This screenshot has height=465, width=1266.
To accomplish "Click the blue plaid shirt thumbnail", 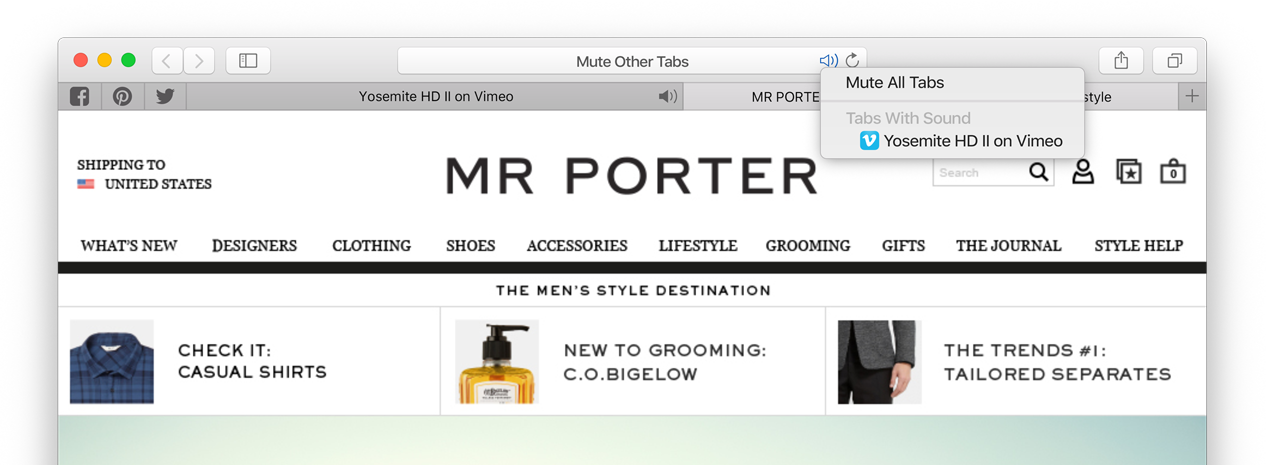I will (112, 361).
